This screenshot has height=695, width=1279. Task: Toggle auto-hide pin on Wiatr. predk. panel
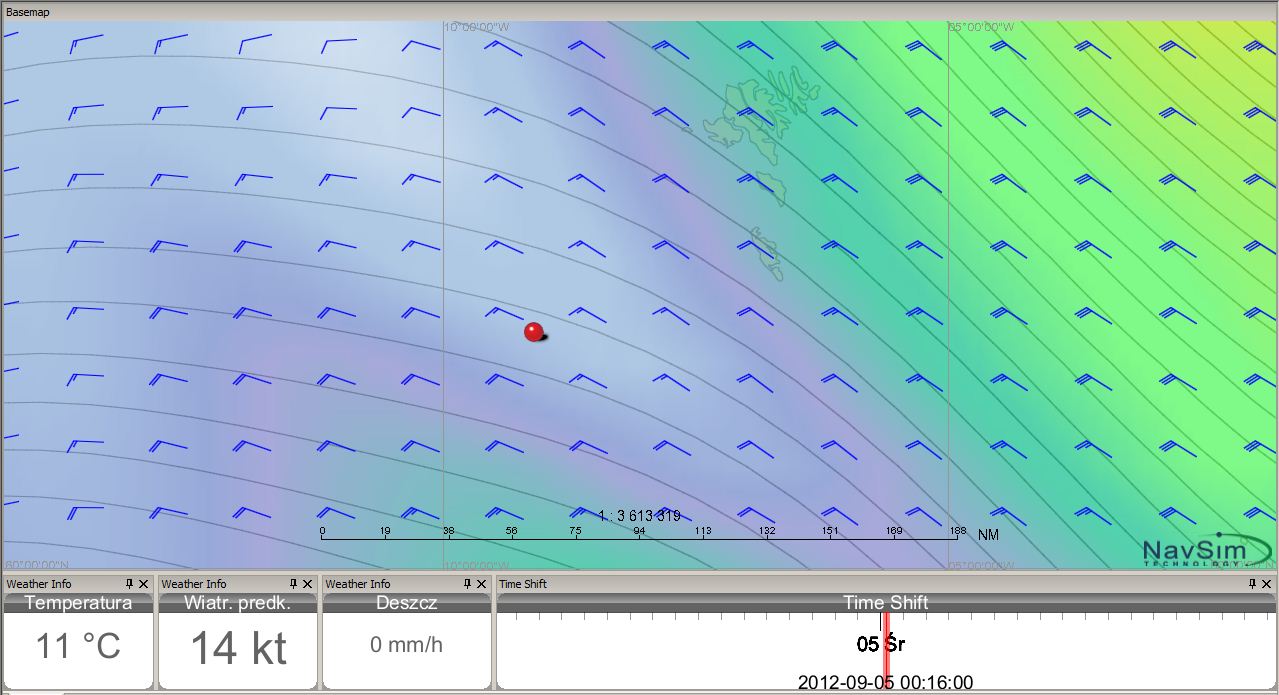point(294,584)
